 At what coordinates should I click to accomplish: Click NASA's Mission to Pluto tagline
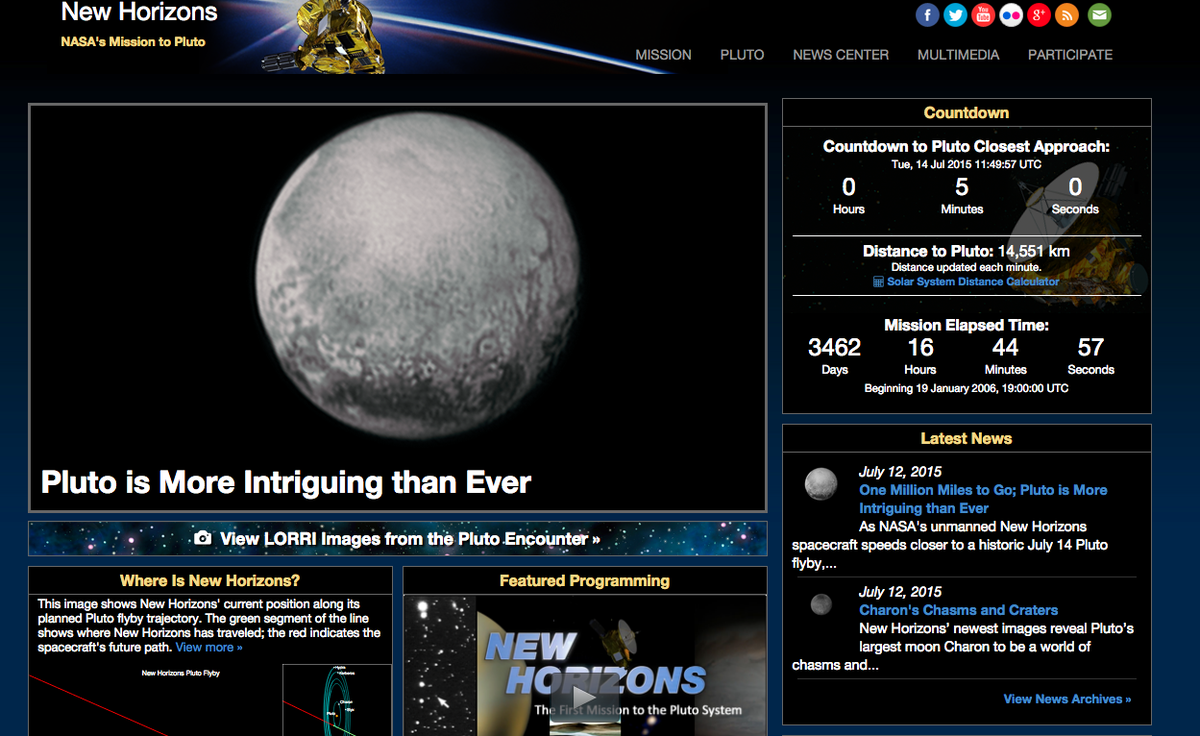[x=133, y=42]
